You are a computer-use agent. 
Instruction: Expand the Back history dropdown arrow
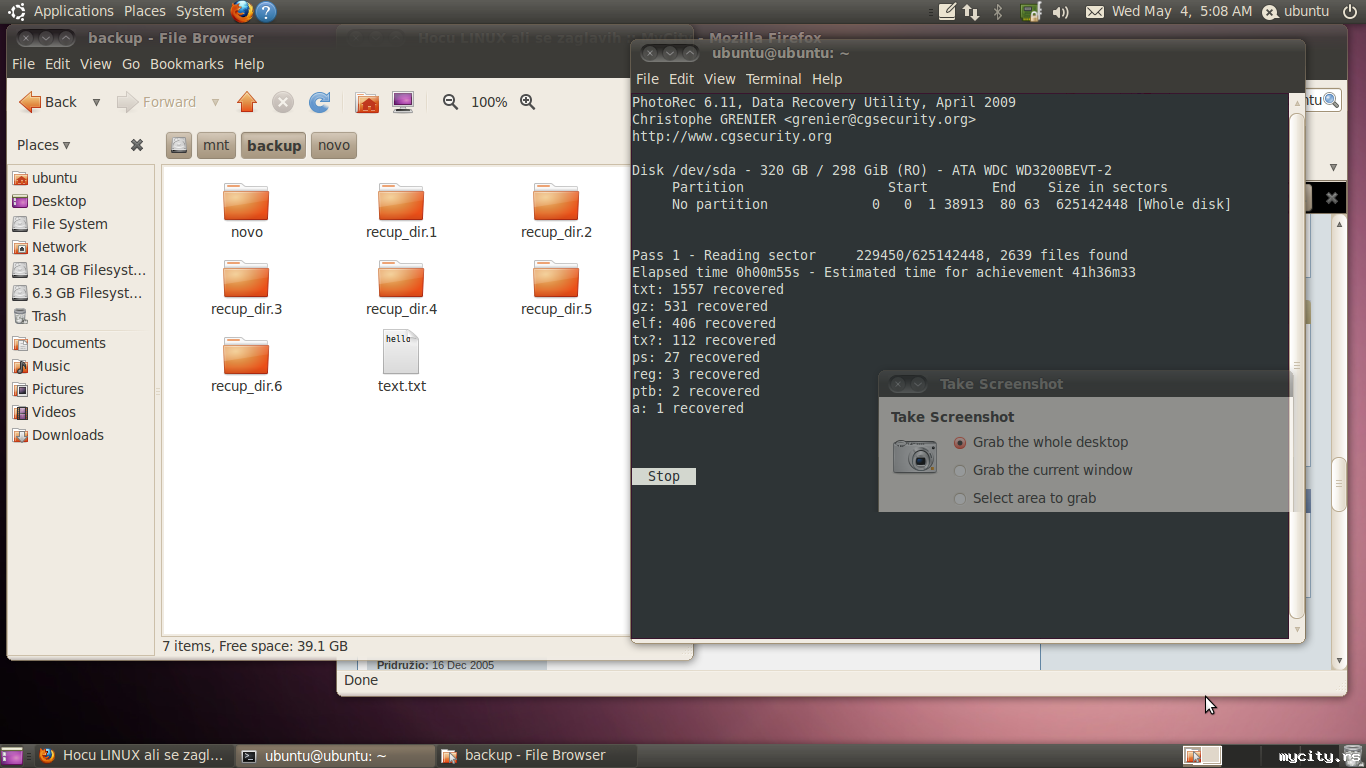pyautogui.click(x=96, y=102)
